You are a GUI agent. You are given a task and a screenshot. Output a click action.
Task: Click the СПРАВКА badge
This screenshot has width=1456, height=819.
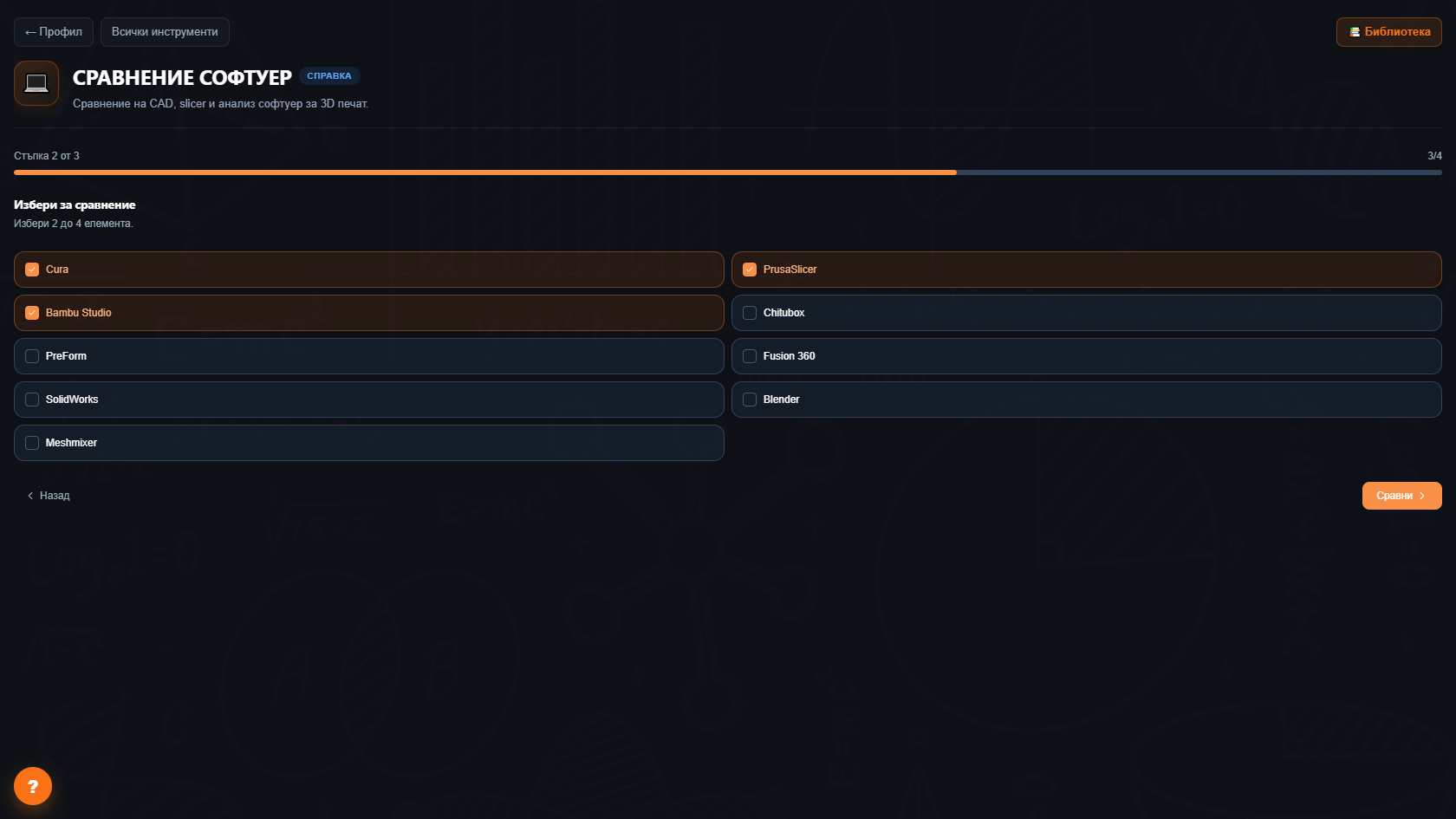click(x=329, y=76)
